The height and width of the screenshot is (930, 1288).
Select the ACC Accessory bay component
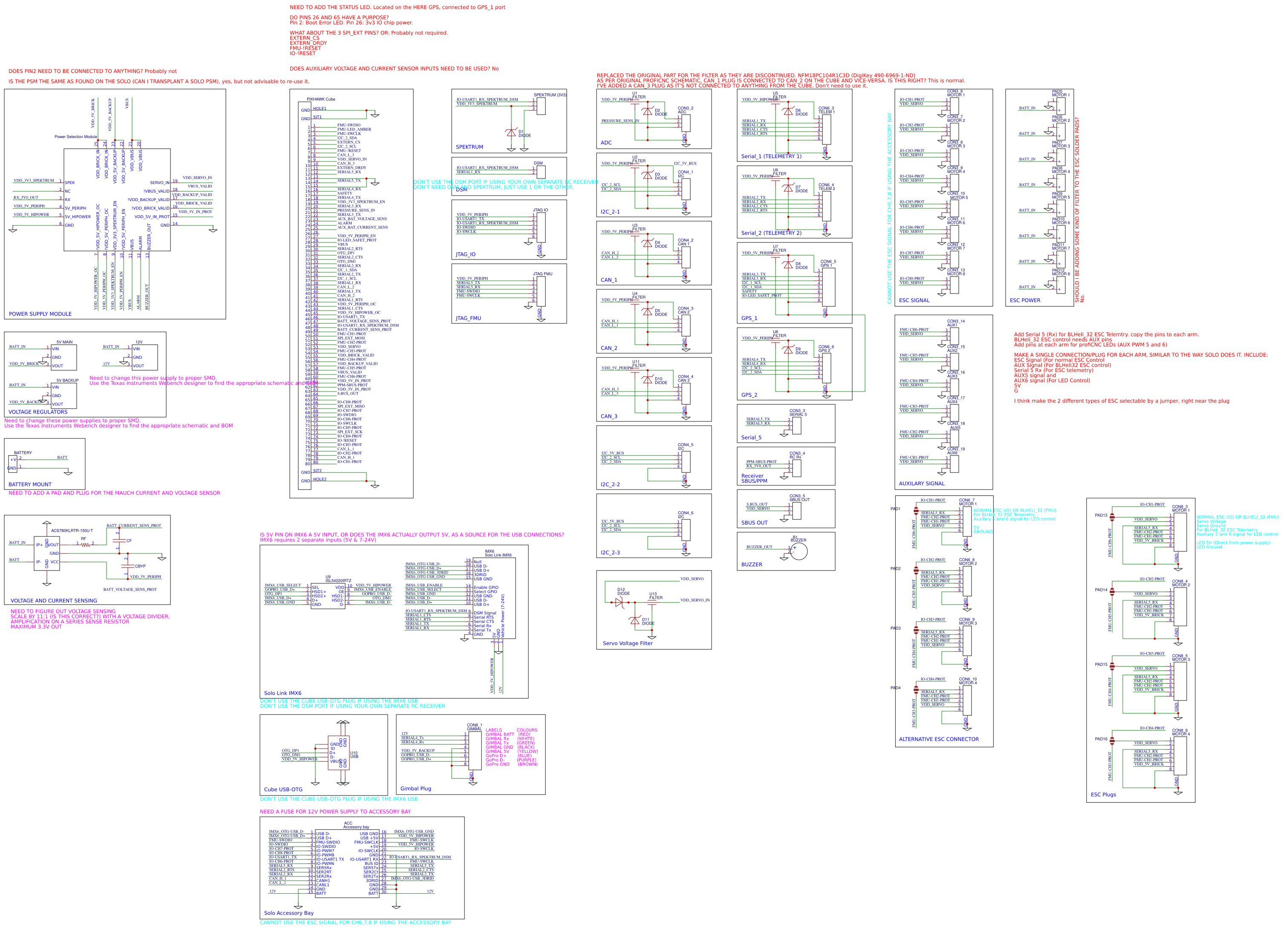coord(347,864)
